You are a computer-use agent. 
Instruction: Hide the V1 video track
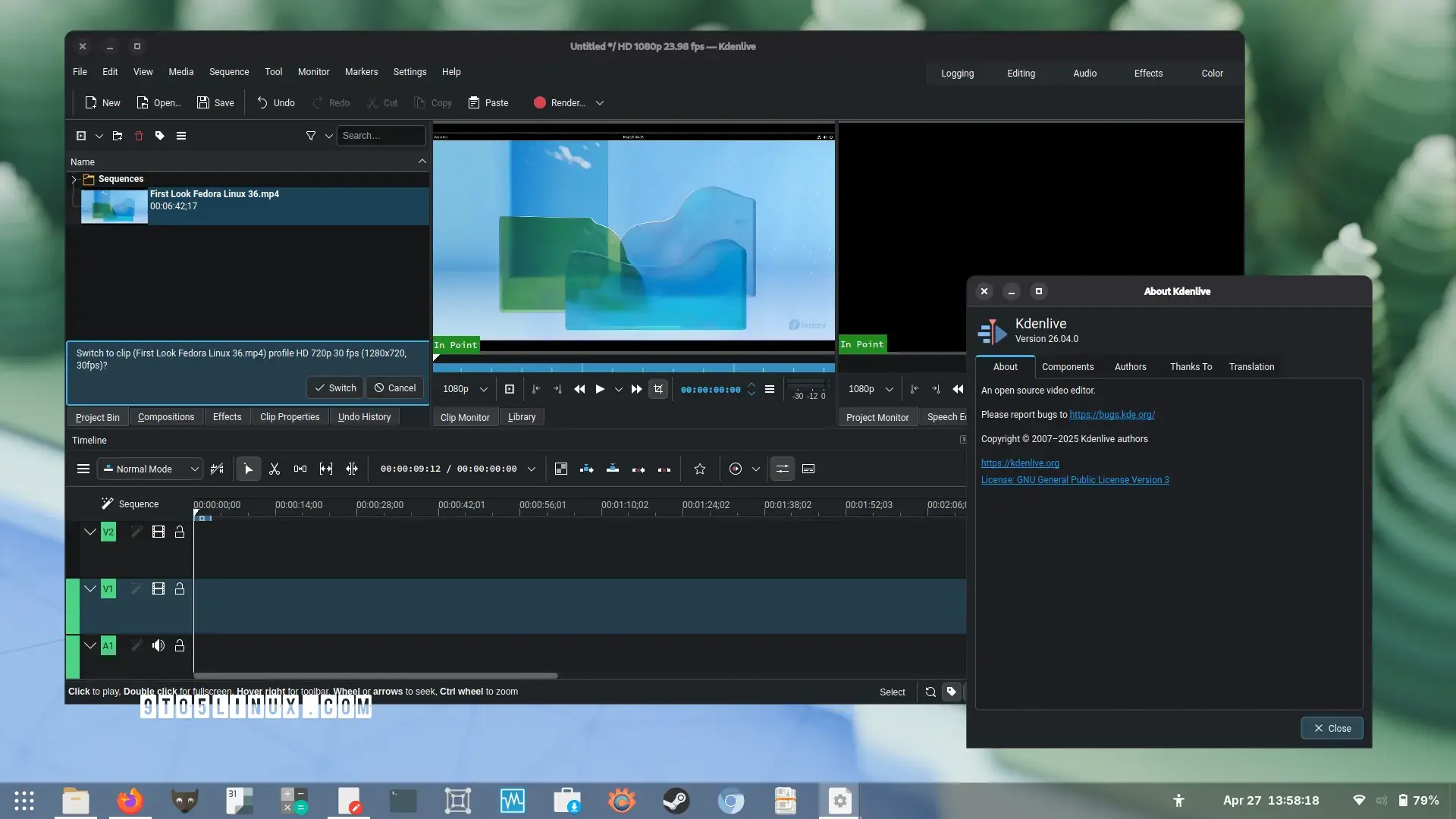158,589
